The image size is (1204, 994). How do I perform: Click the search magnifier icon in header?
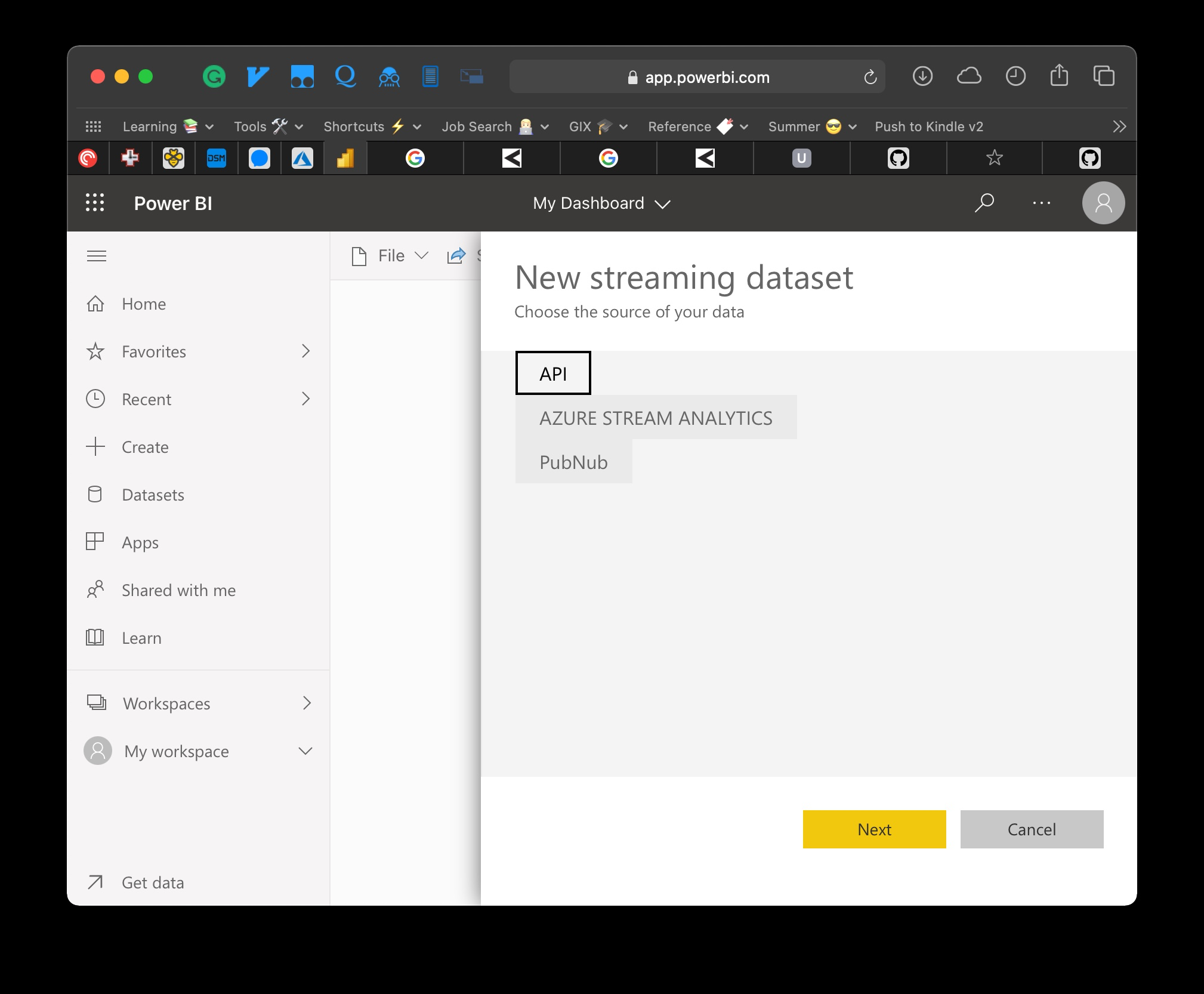coord(984,203)
